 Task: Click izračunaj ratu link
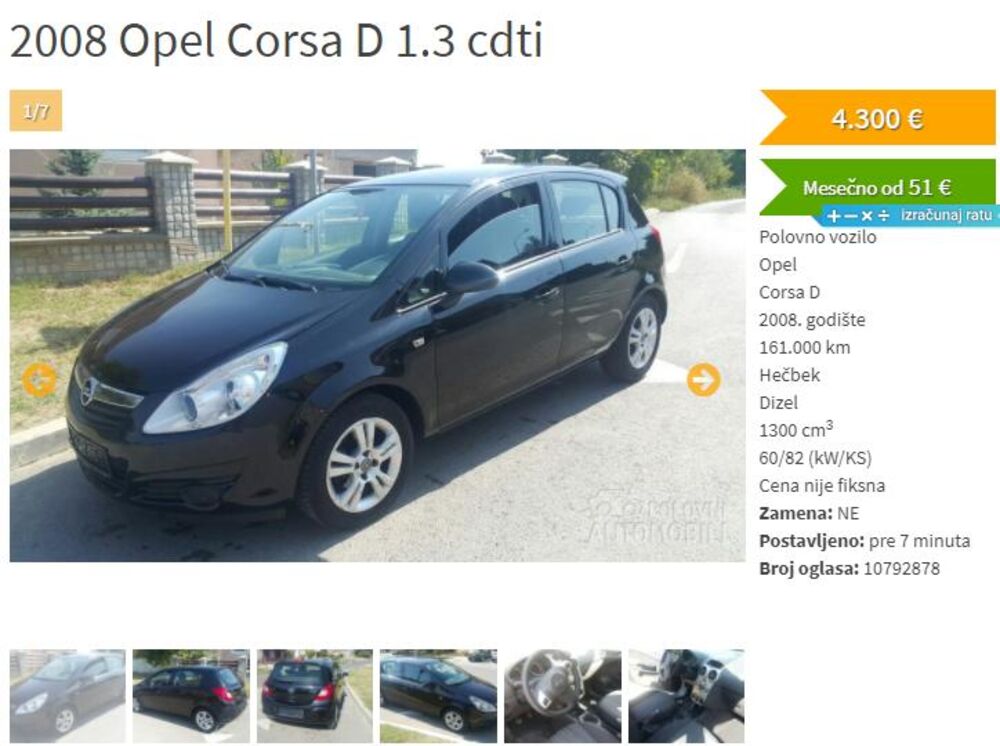pos(946,216)
